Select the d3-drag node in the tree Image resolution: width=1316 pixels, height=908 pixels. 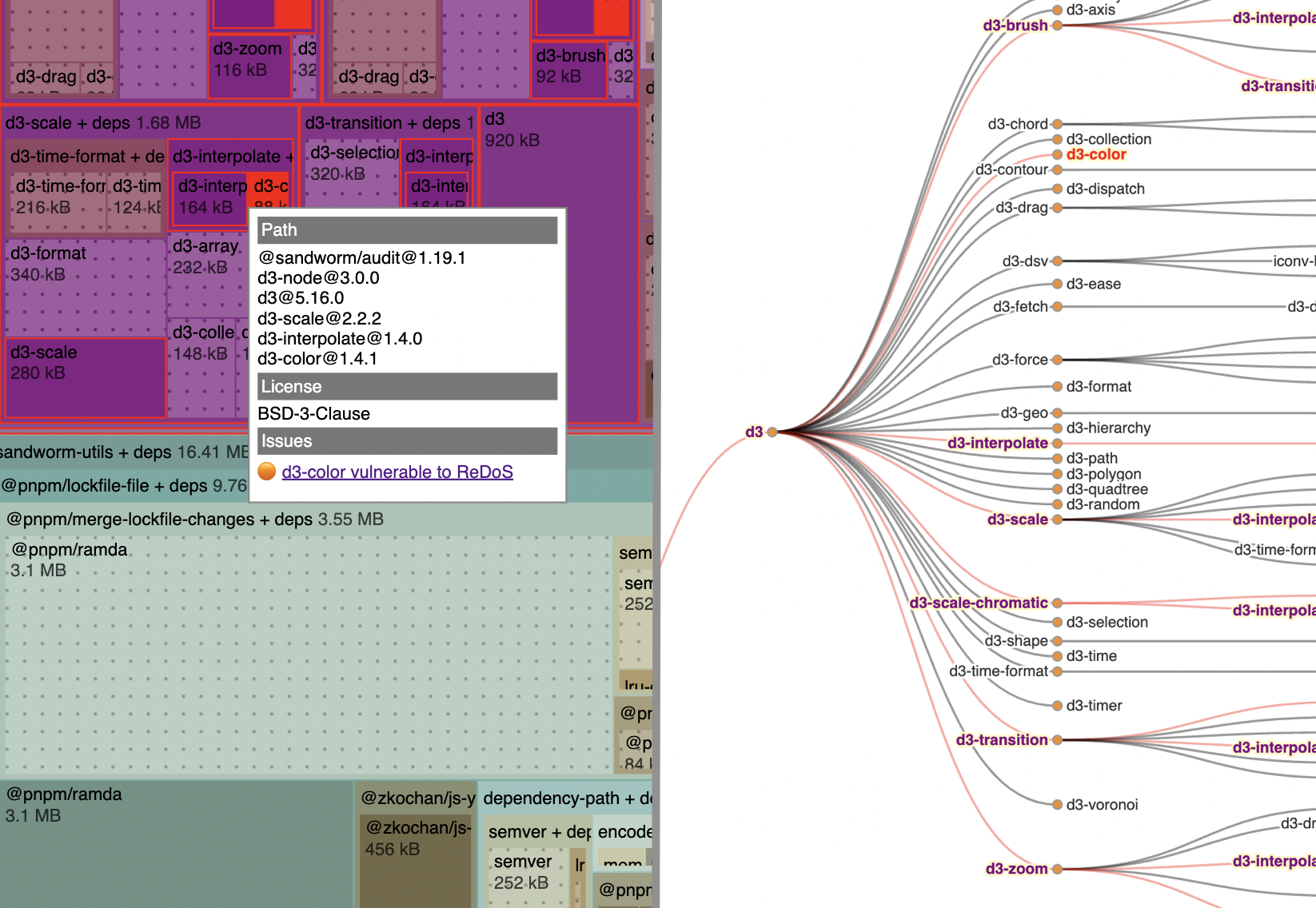coord(1057,208)
